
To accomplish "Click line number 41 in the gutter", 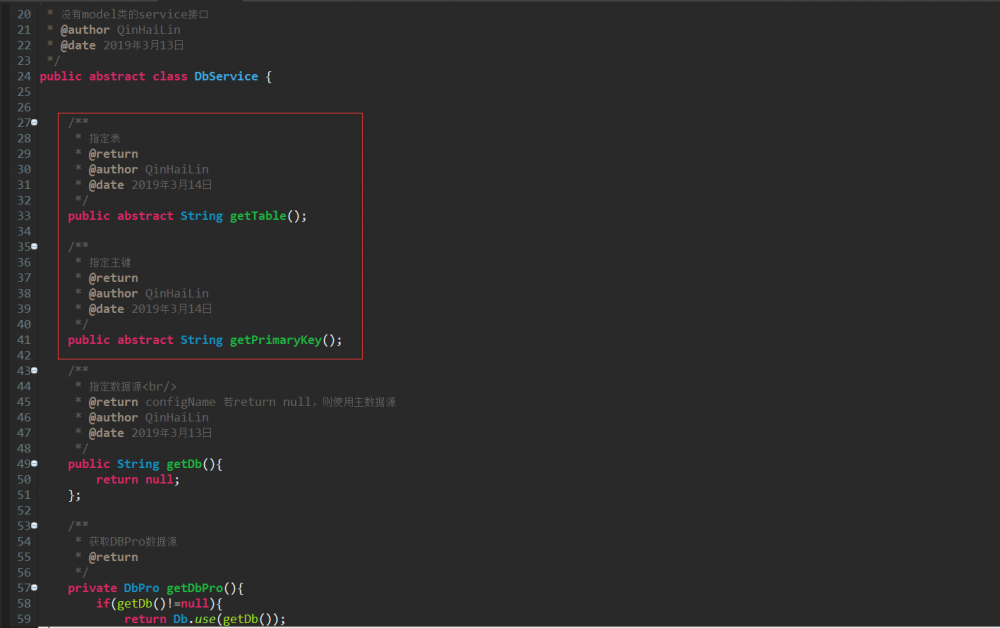I will tap(23, 339).
